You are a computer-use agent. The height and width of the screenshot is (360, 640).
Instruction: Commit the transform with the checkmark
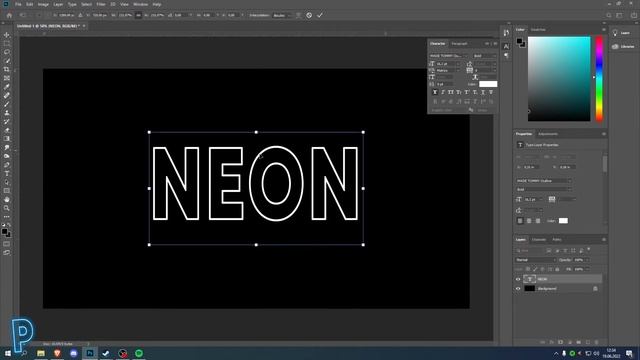click(320, 15)
